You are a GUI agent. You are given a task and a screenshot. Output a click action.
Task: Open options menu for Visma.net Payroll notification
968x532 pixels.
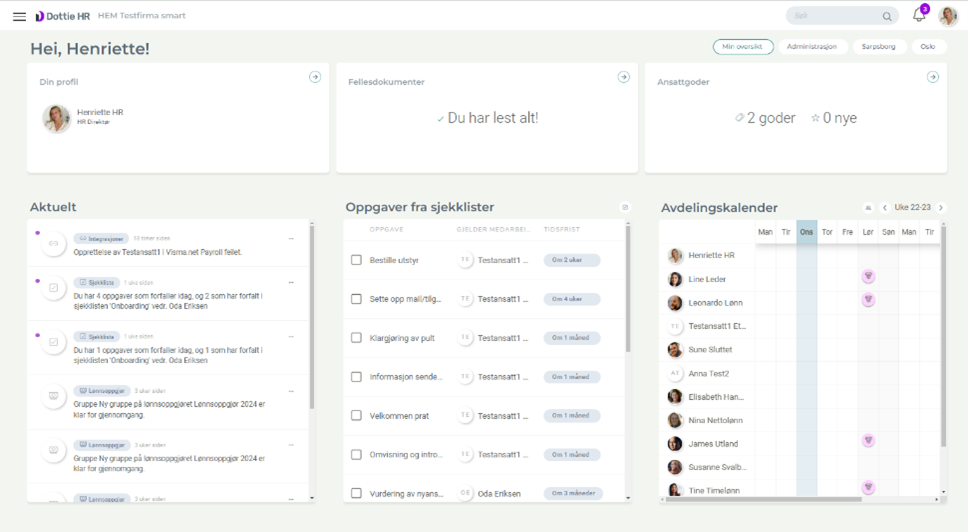pyautogui.click(x=292, y=239)
